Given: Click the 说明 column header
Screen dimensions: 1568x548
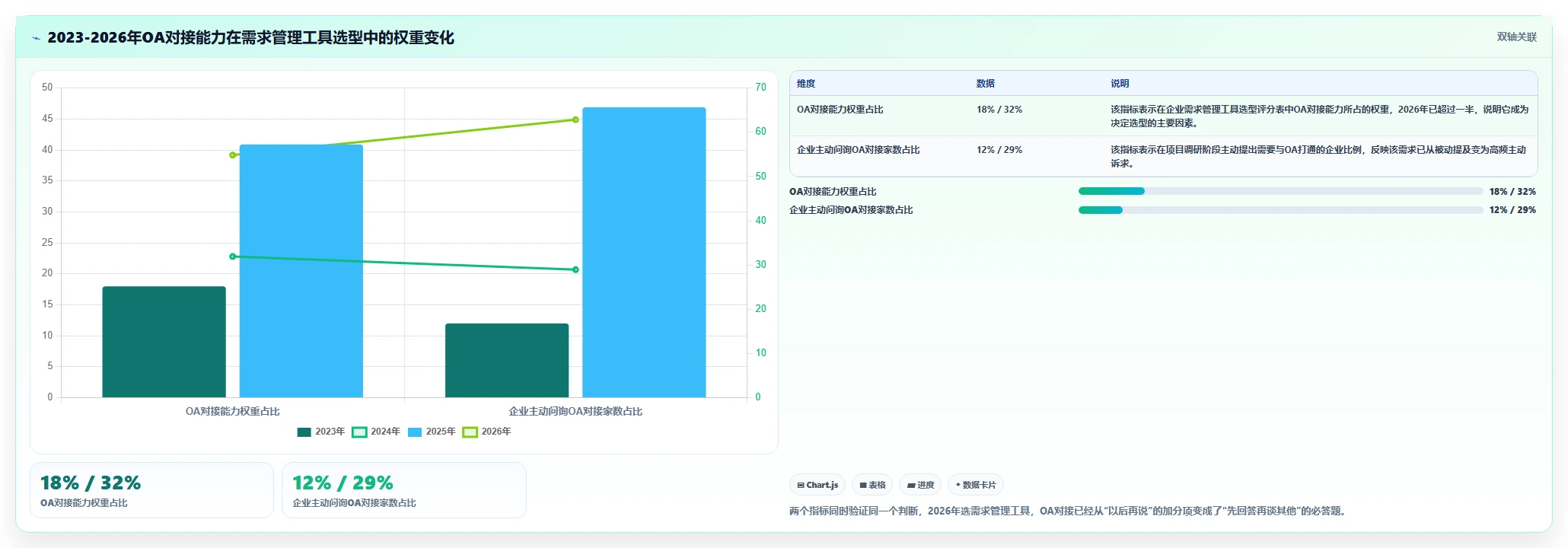Looking at the screenshot, I should point(1120,84).
